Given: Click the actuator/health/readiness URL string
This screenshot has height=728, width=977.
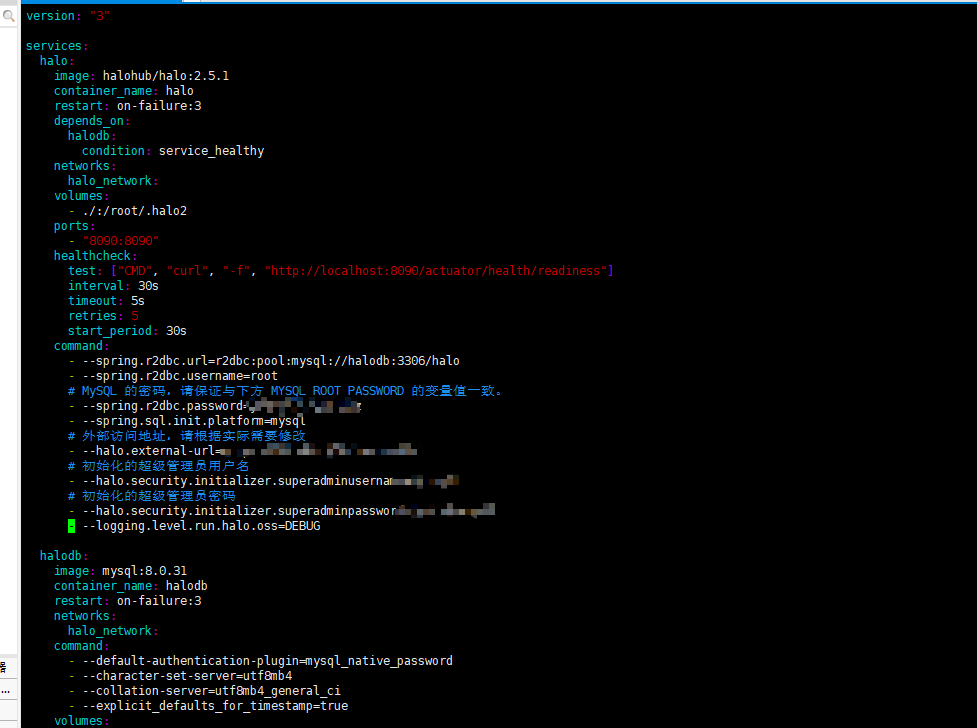Looking at the screenshot, I should 436,271.
